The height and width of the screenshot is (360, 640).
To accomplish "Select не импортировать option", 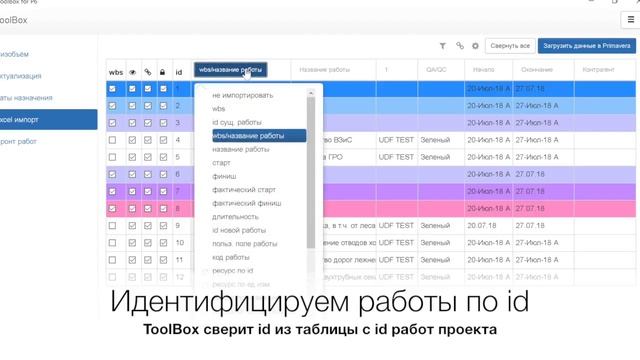I will pos(242,96).
